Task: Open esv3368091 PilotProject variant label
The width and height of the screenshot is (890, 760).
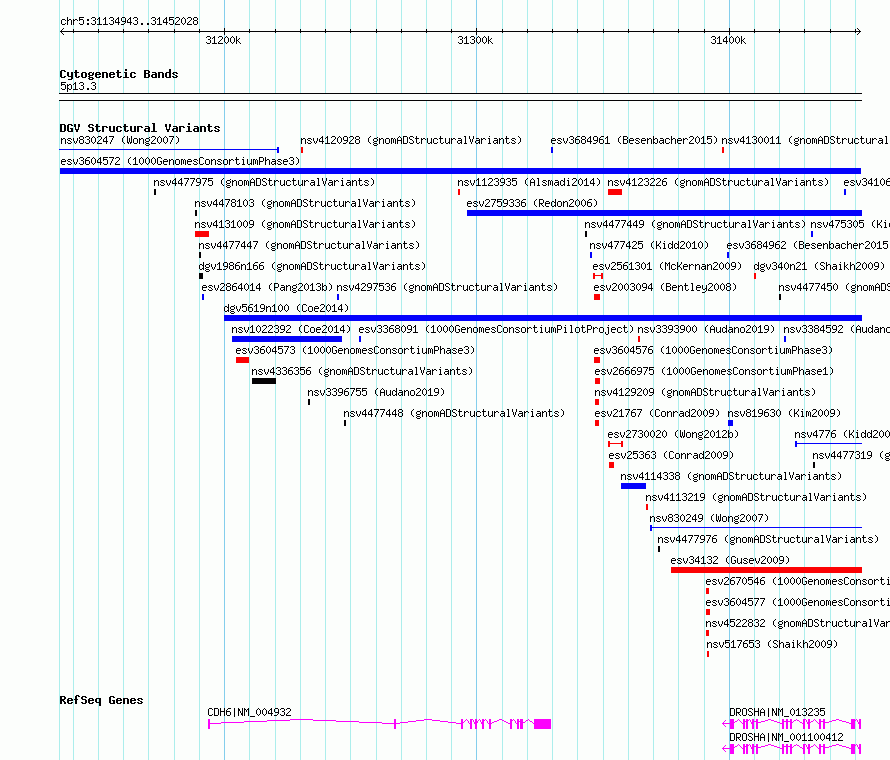Action: (x=496, y=329)
